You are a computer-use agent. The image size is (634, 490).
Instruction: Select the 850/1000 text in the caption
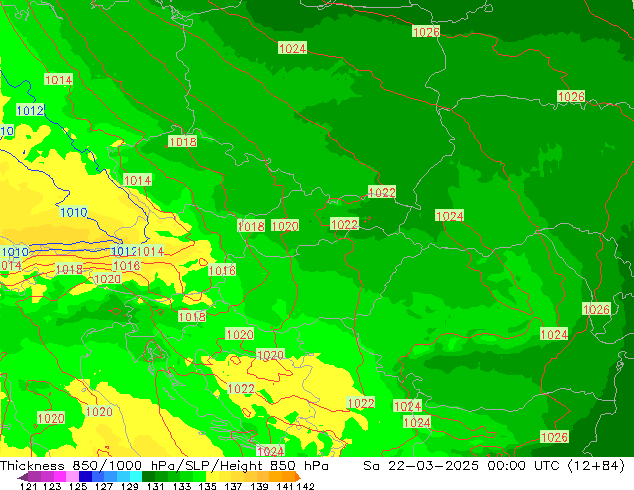pos(108,466)
